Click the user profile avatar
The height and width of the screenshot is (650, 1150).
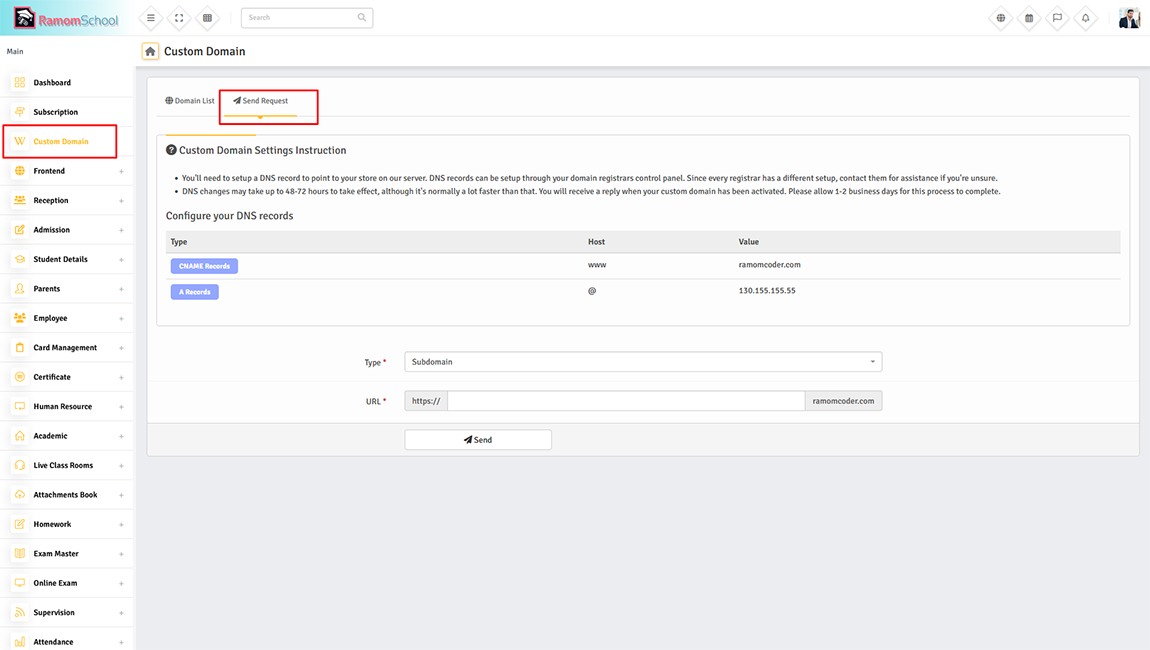(x=1128, y=18)
